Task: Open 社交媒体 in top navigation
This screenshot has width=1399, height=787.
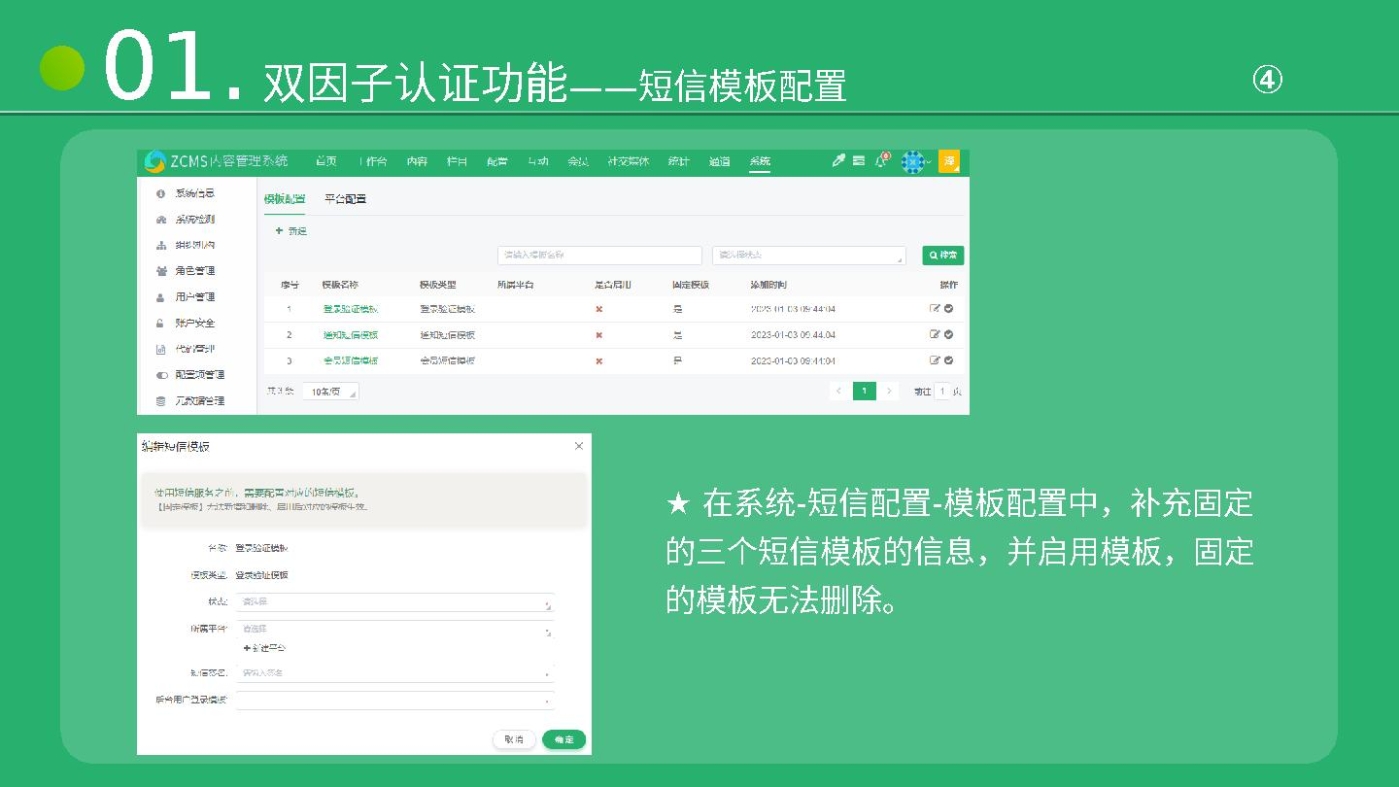Action: 628,161
